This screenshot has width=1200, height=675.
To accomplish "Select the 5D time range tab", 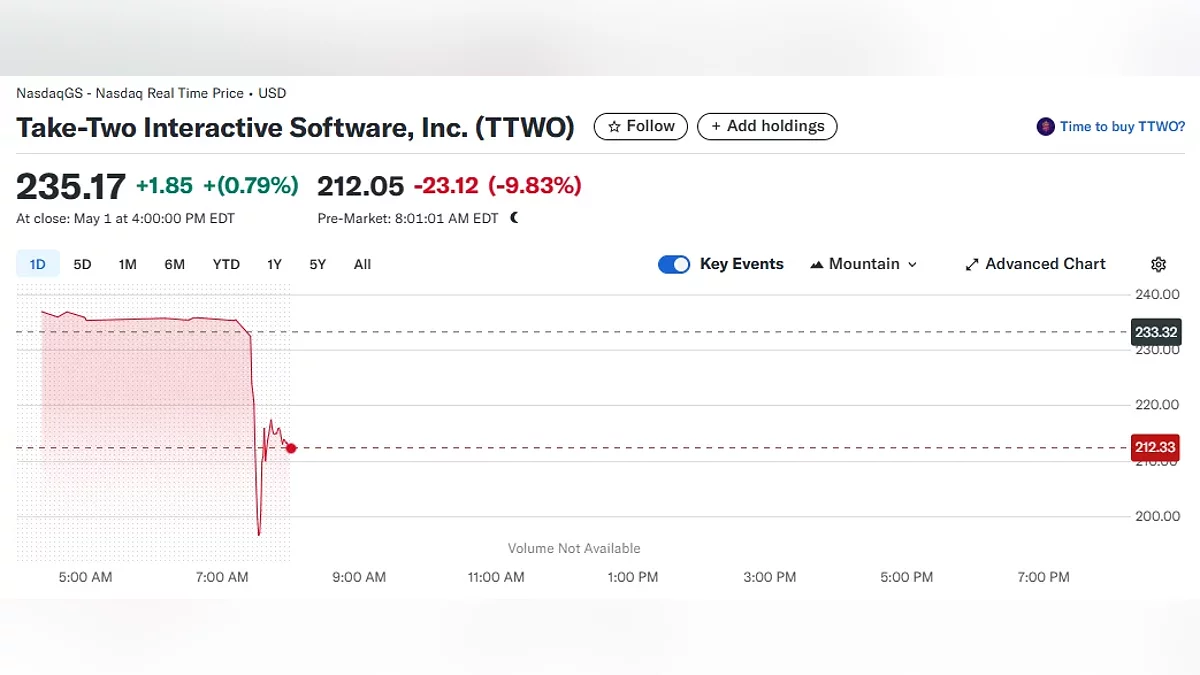I will point(82,265).
